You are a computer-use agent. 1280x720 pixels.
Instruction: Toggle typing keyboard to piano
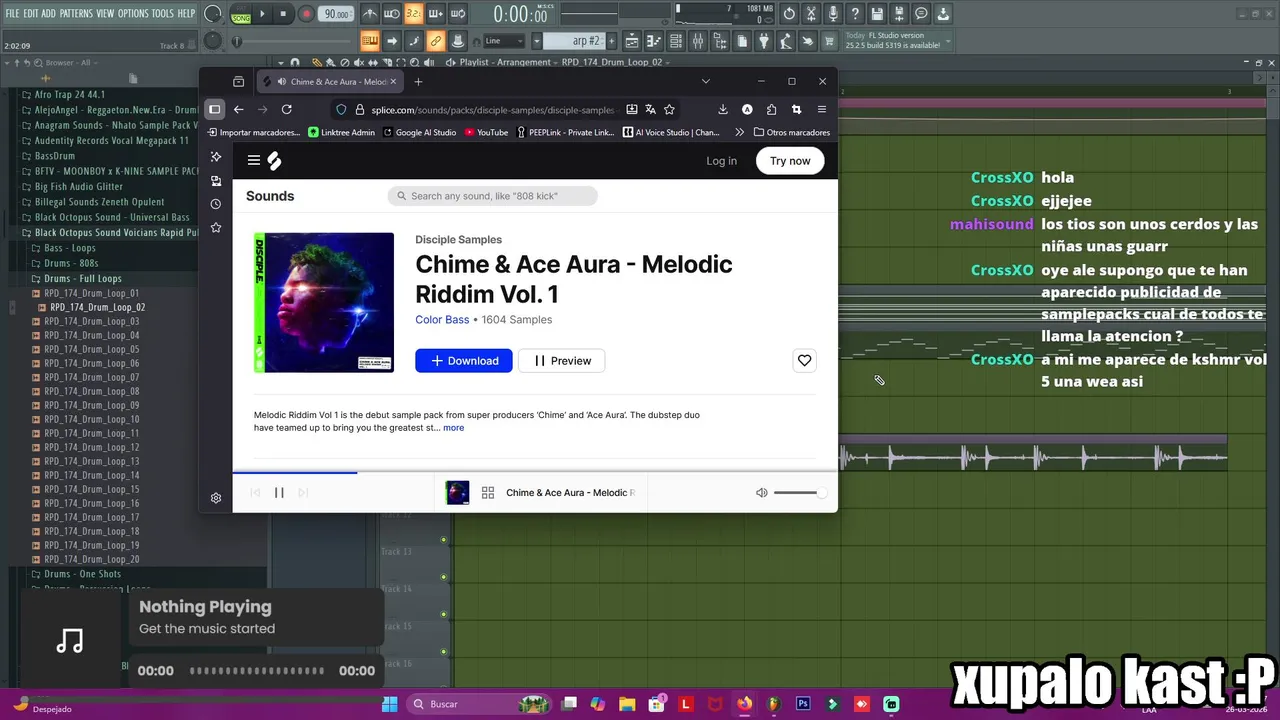tap(370, 41)
